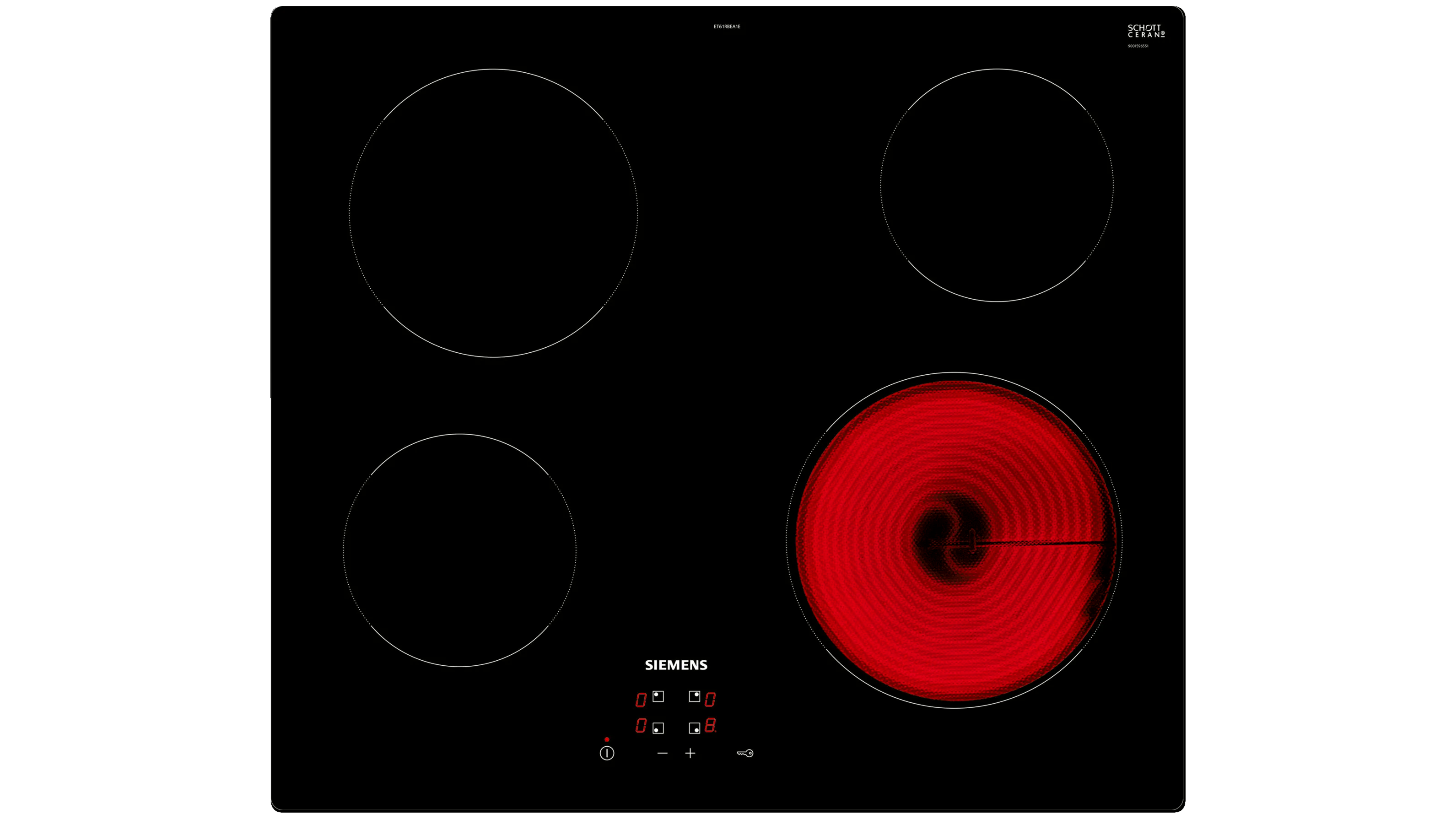1456x819 pixels.
Task: Click the front-left heat level digit 0
Action: click(x=641, y=725)
